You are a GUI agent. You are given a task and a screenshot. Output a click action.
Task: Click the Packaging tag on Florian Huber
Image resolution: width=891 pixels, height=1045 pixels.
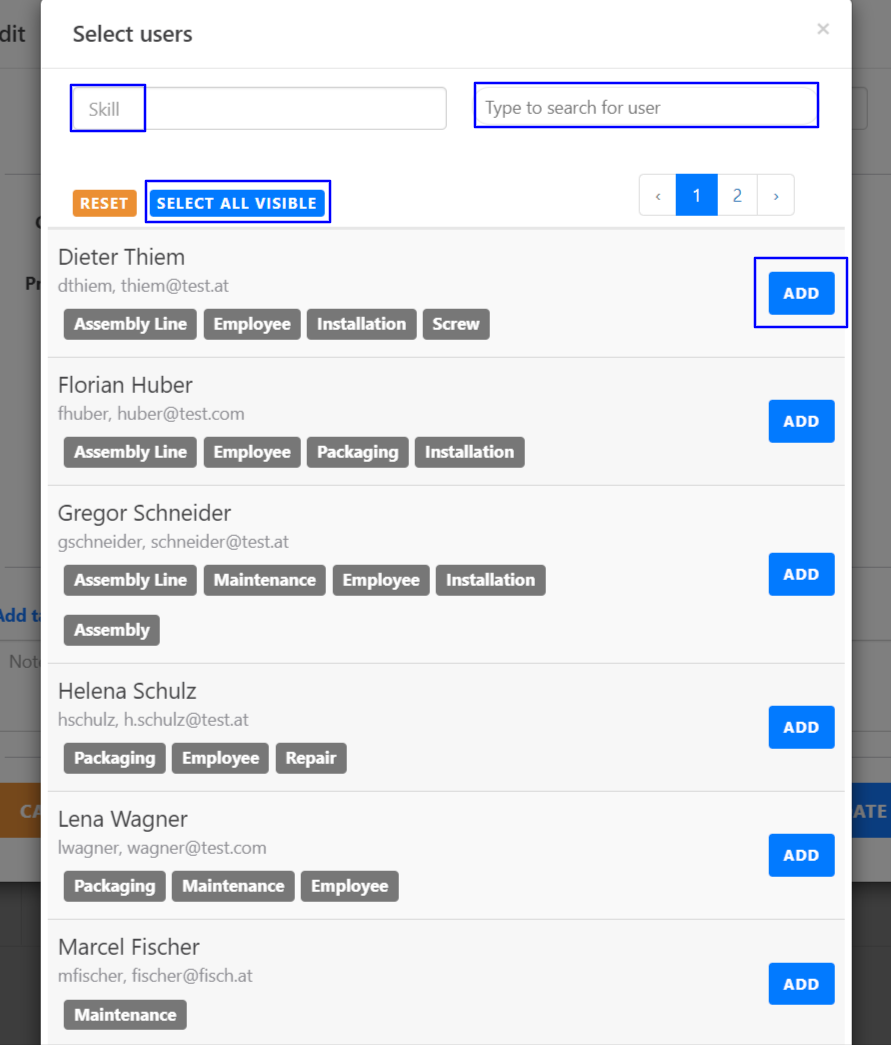357,452
